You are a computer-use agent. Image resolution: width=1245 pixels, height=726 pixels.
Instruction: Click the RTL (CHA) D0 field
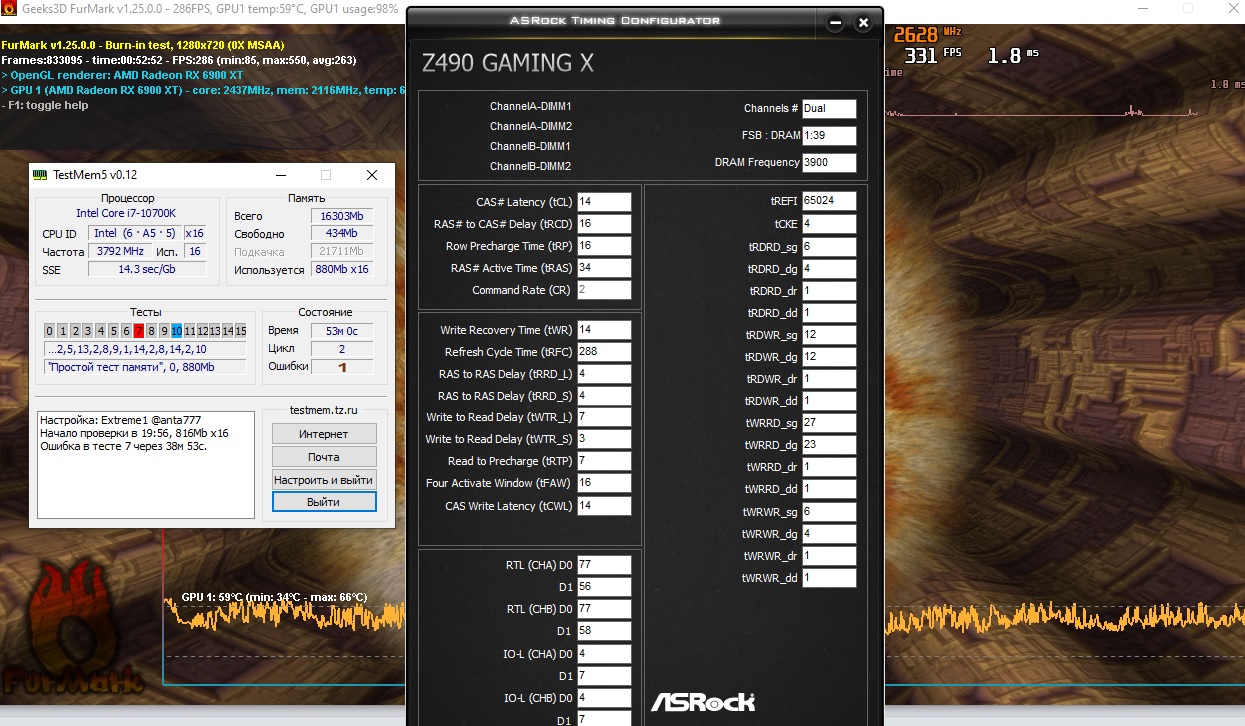604,565
